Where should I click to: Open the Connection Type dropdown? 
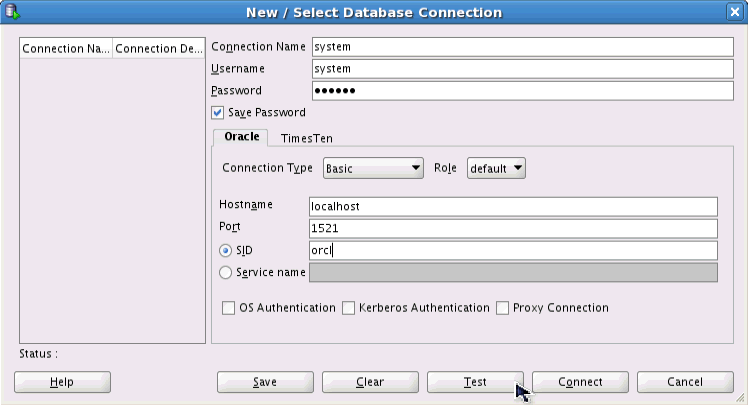pyautogui.click(x=373, y=168)
